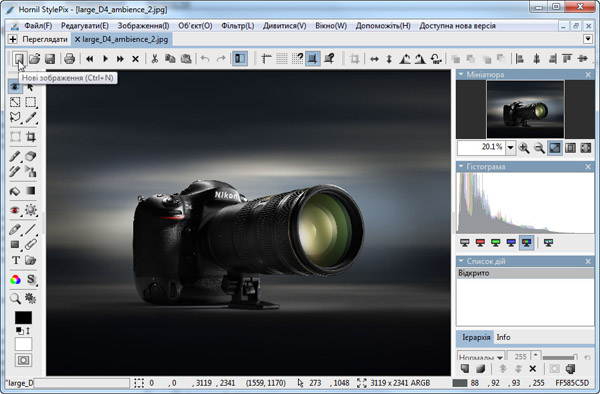The height and width of the screenshot is (394, 600).
Task: Toggle the red channel in histogram
Action: point(480,243)
